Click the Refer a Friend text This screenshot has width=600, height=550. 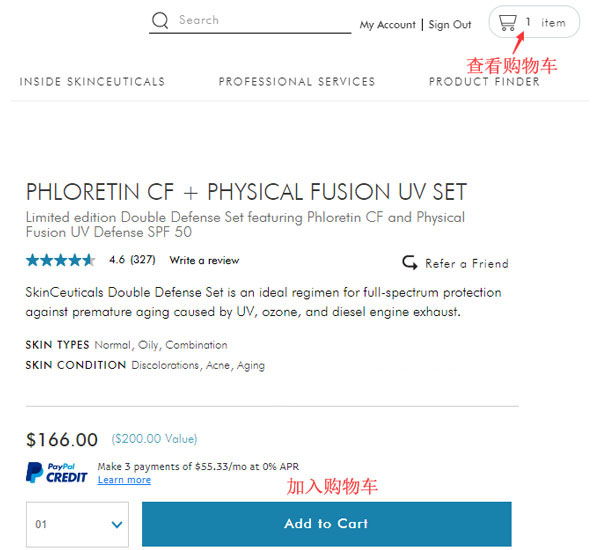tap(467, 264)
